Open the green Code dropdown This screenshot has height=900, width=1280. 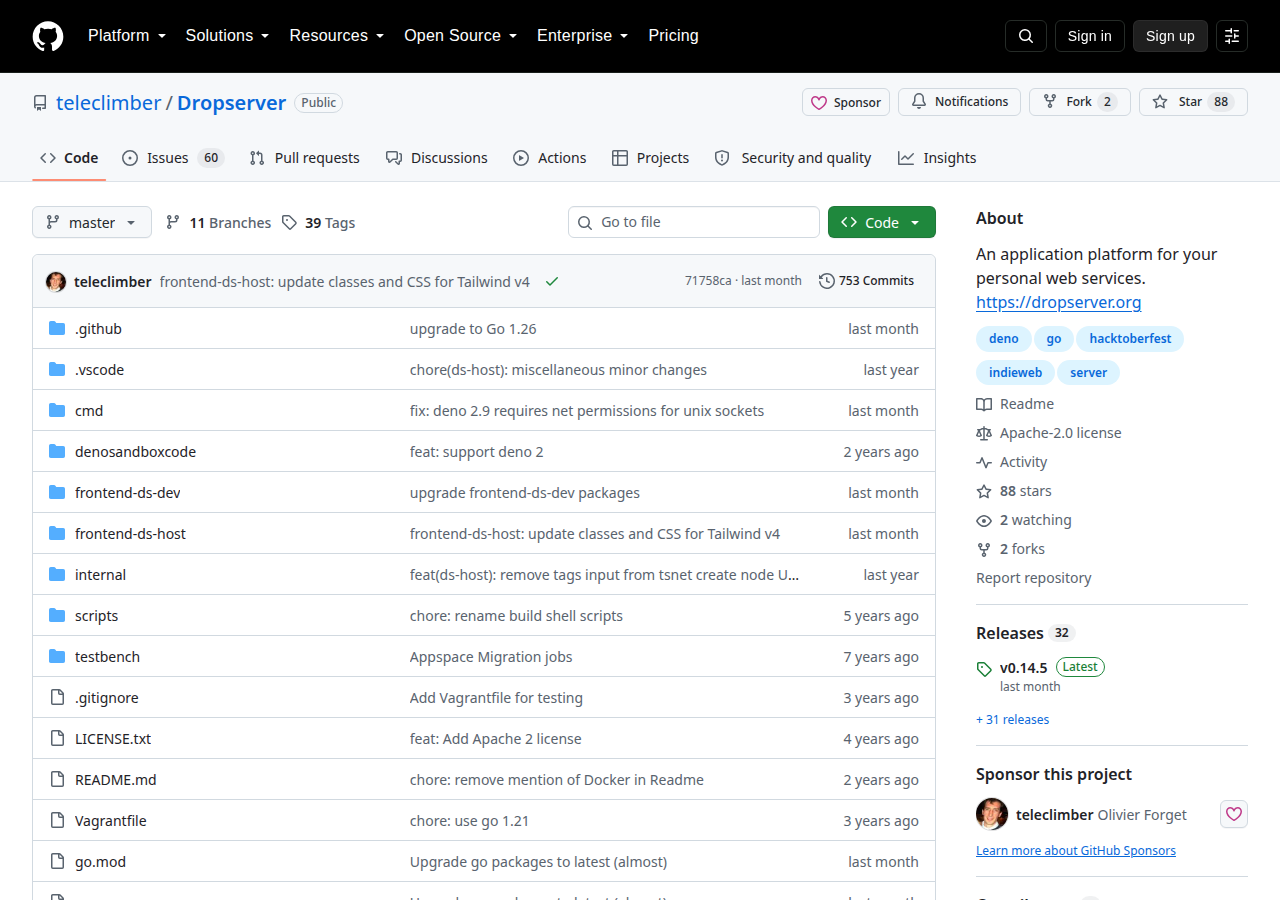click(882, 222)
